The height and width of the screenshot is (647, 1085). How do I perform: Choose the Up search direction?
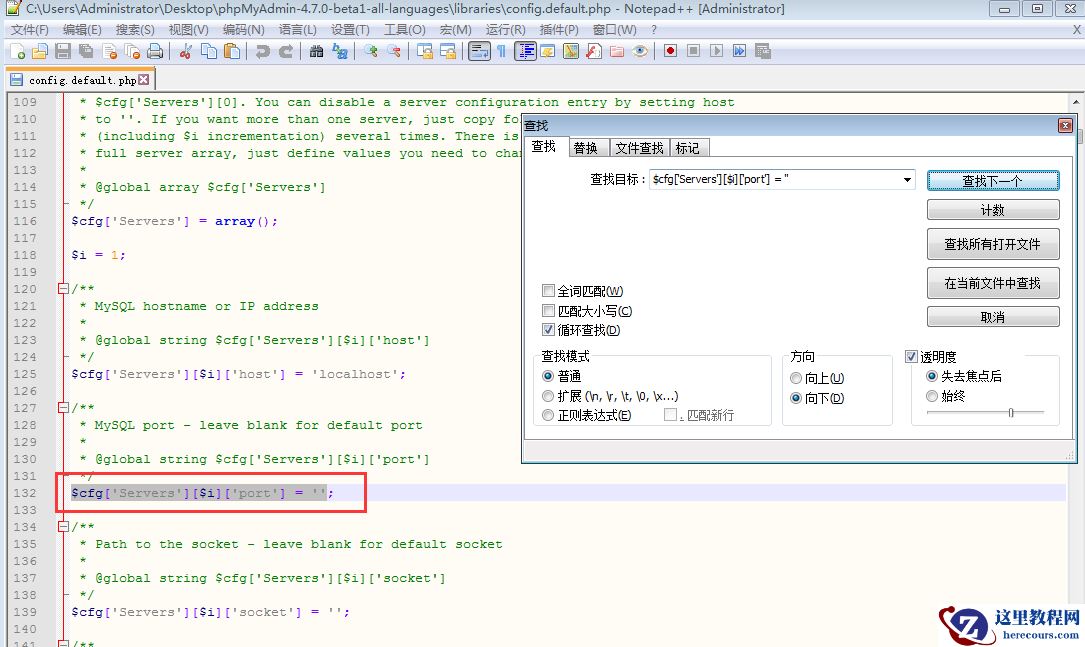point(796,379)
